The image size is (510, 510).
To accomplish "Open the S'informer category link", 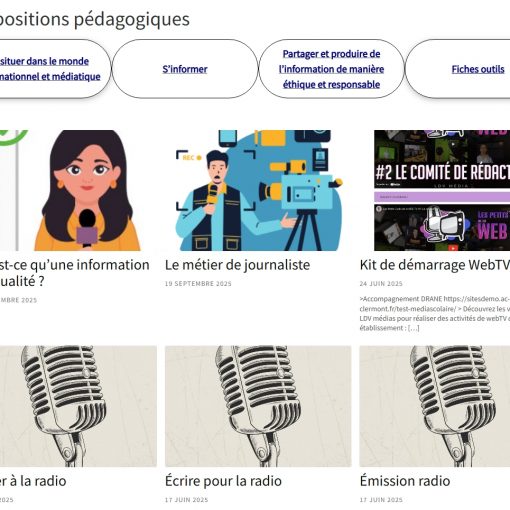I will [x=185, y=69].
